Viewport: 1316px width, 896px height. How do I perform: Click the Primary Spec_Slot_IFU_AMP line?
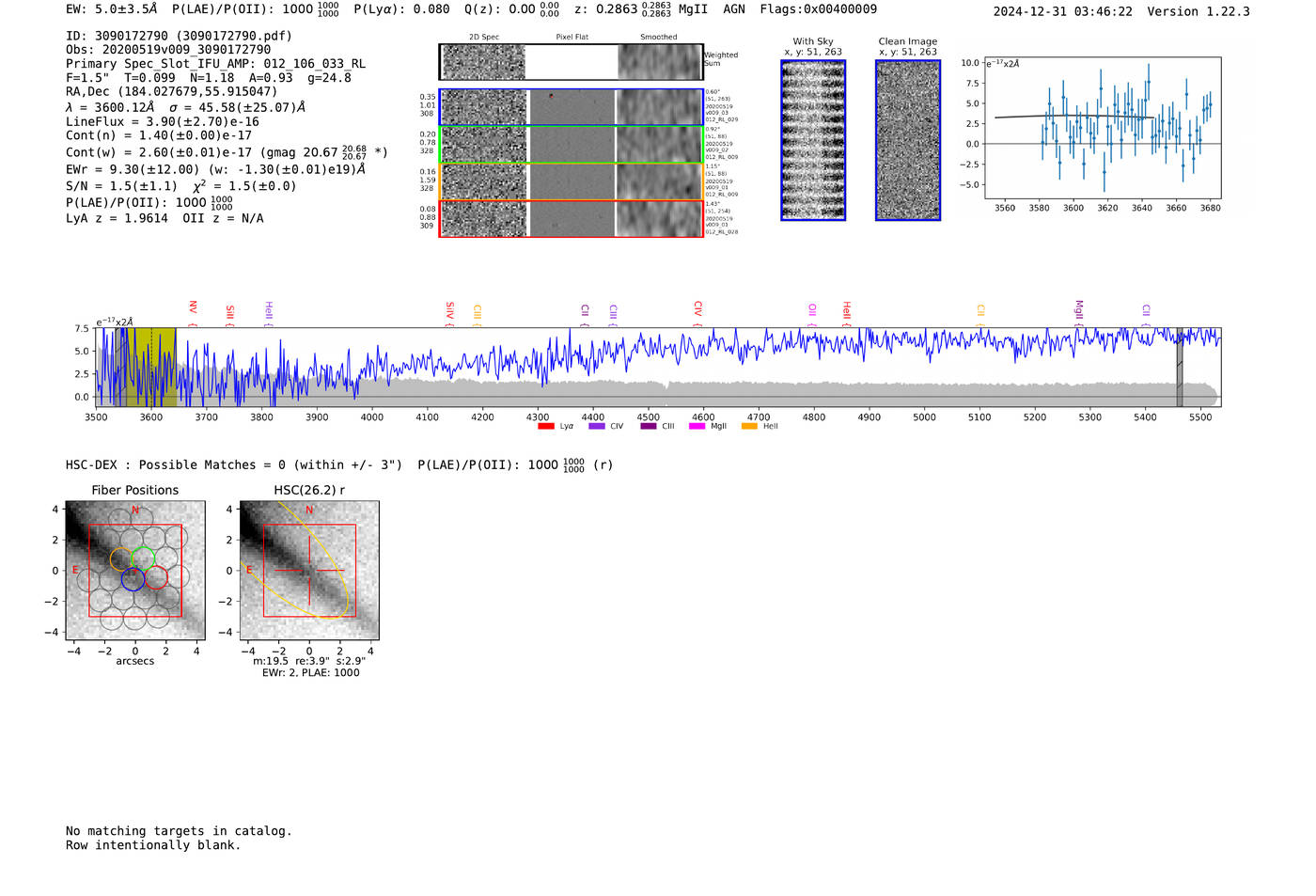[x=215, y=63]
